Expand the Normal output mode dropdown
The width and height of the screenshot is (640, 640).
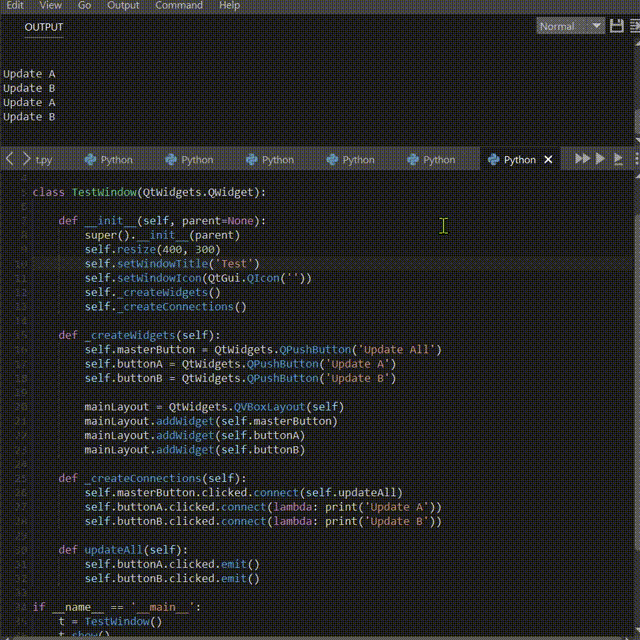pyautogui.click(x=570, y=27)
